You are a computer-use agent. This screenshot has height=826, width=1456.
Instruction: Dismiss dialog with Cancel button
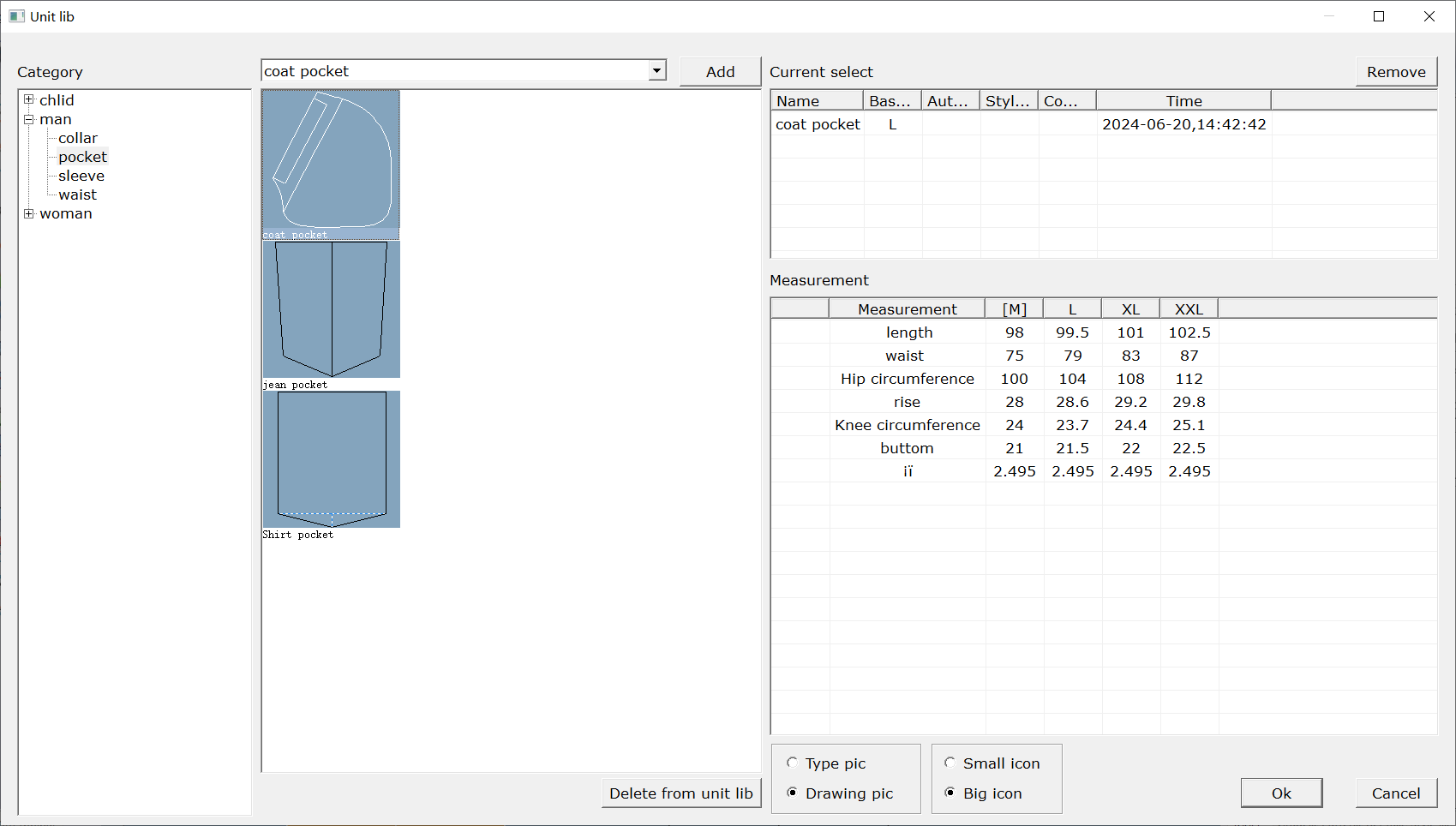click(1396, 793)
